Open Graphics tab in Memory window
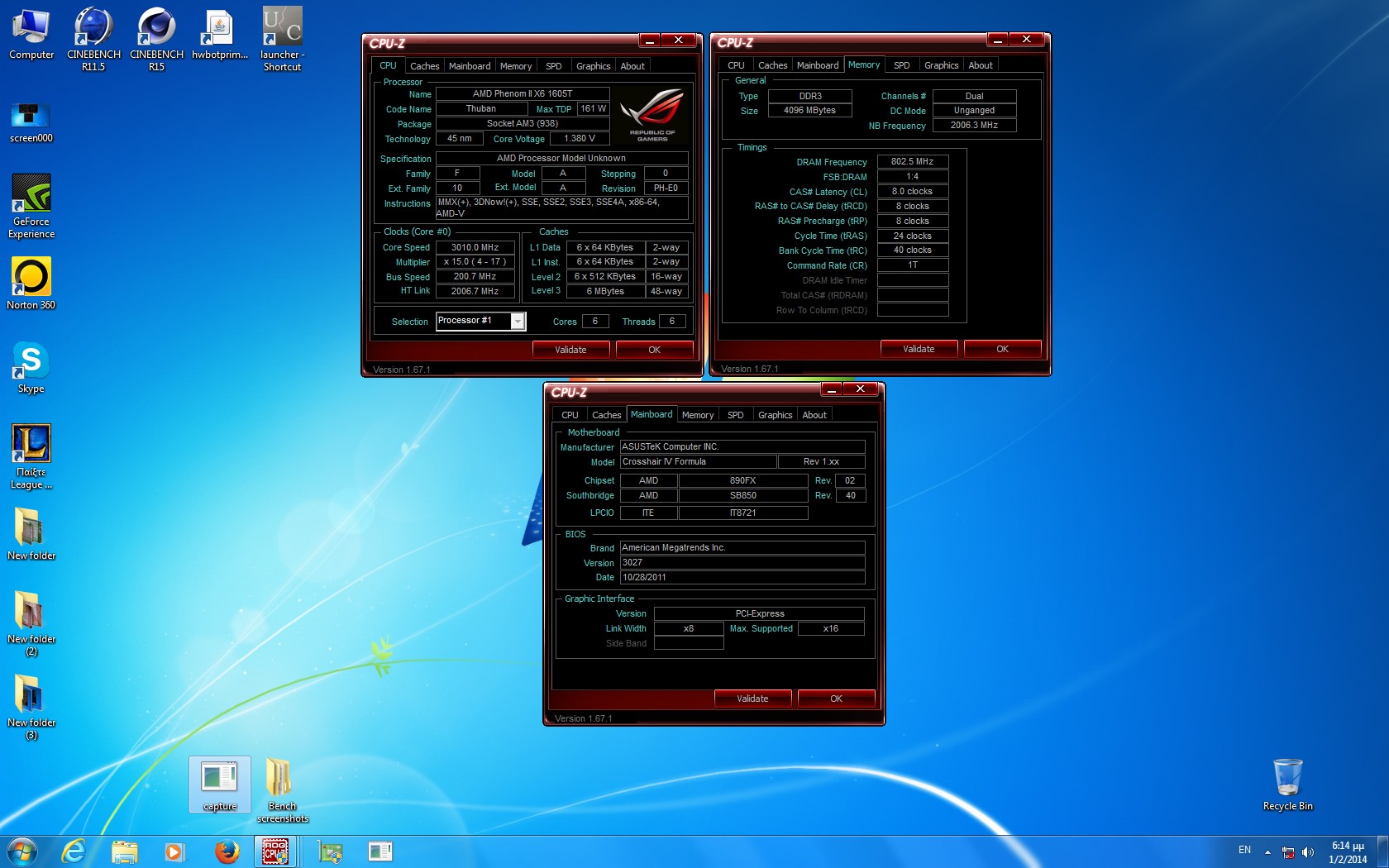This screenshot has height=868, width=1389. [941, 65]
